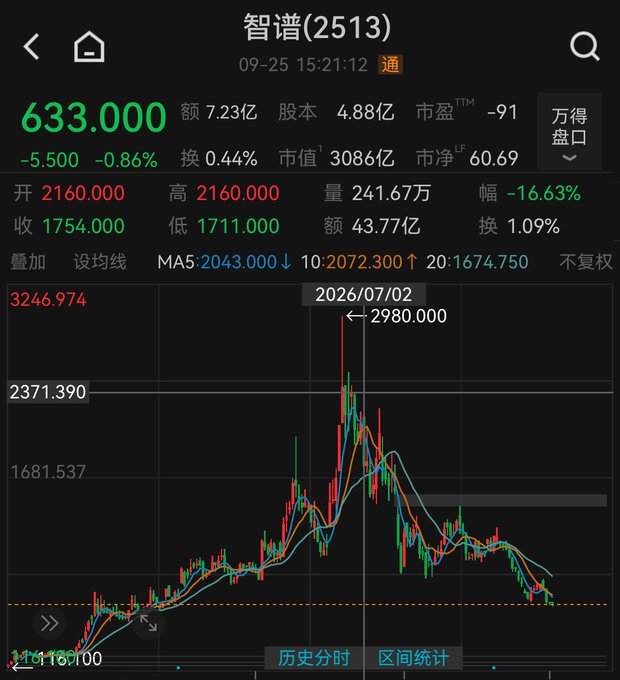Tap the timestamp 09-25 15:21:12
The height and width of the screenshot is (680, 620).
click(303, 65)
